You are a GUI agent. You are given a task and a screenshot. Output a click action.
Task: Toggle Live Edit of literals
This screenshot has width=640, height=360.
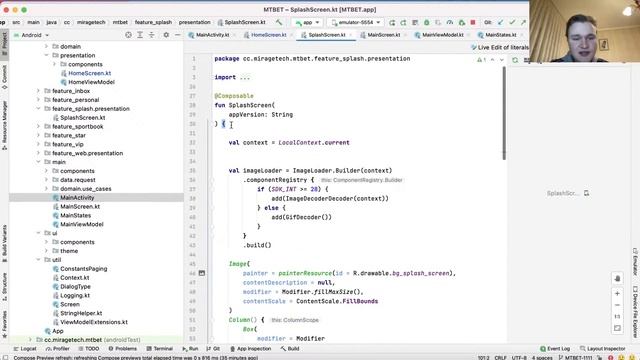500,48
